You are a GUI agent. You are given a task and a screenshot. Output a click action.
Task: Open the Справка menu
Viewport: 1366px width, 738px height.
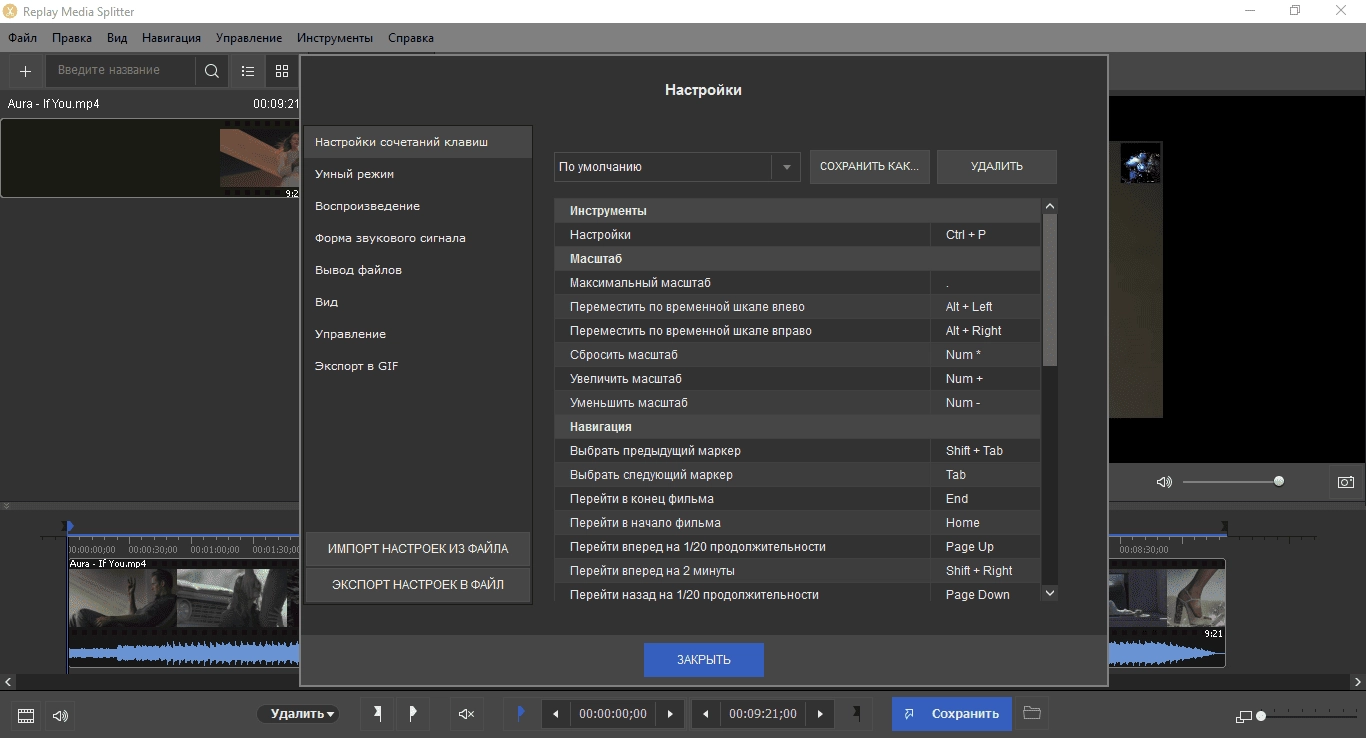411,38
